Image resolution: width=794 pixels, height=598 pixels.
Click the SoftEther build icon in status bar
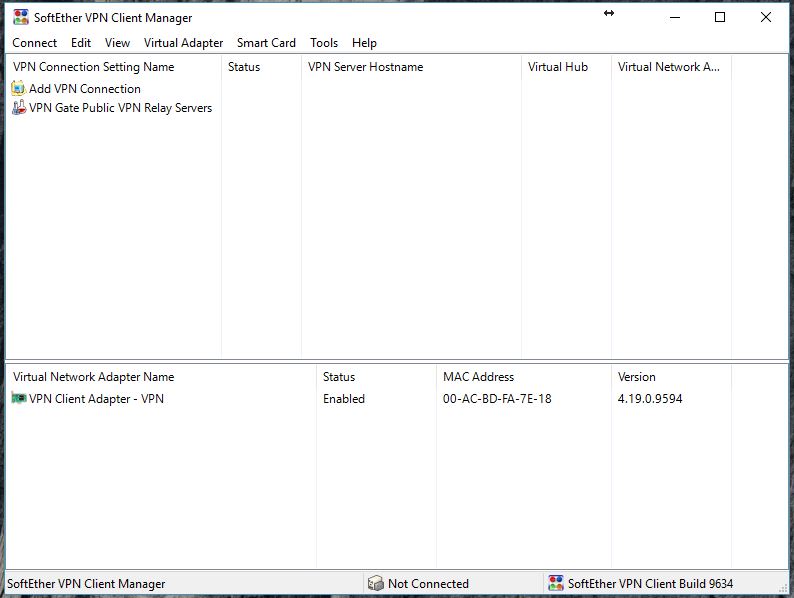pyautogui.click(x=556, y=583)
